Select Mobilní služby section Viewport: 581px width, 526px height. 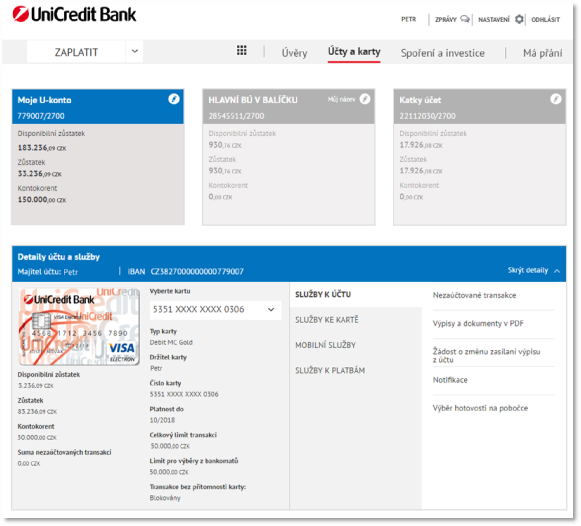coord(325,345)
